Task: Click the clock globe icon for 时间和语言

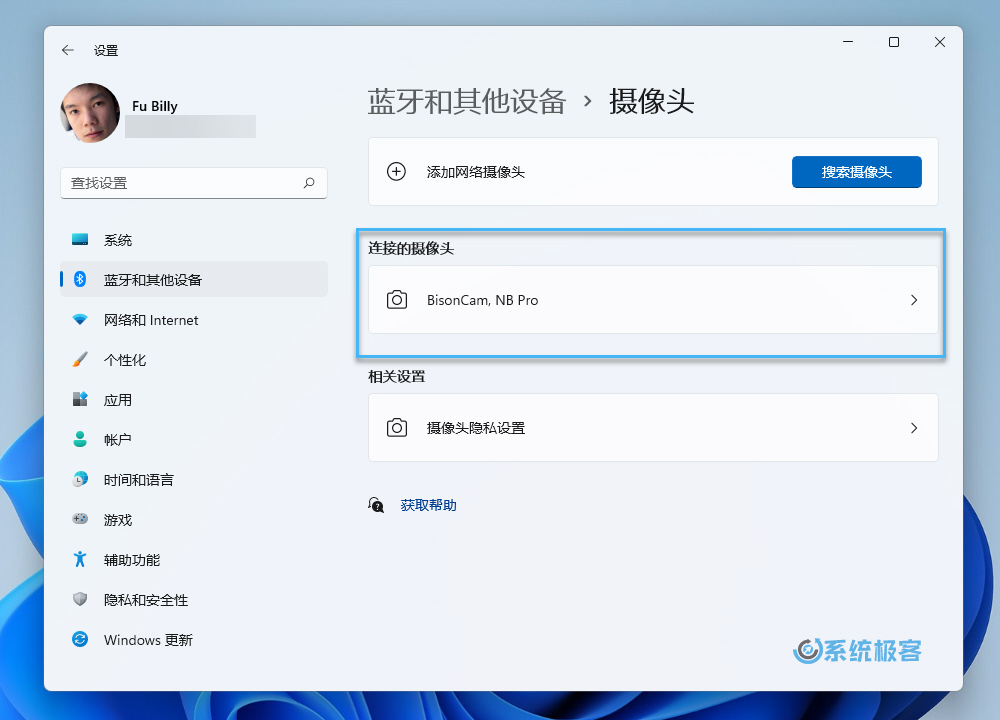Action: click(x=80, y=479)
